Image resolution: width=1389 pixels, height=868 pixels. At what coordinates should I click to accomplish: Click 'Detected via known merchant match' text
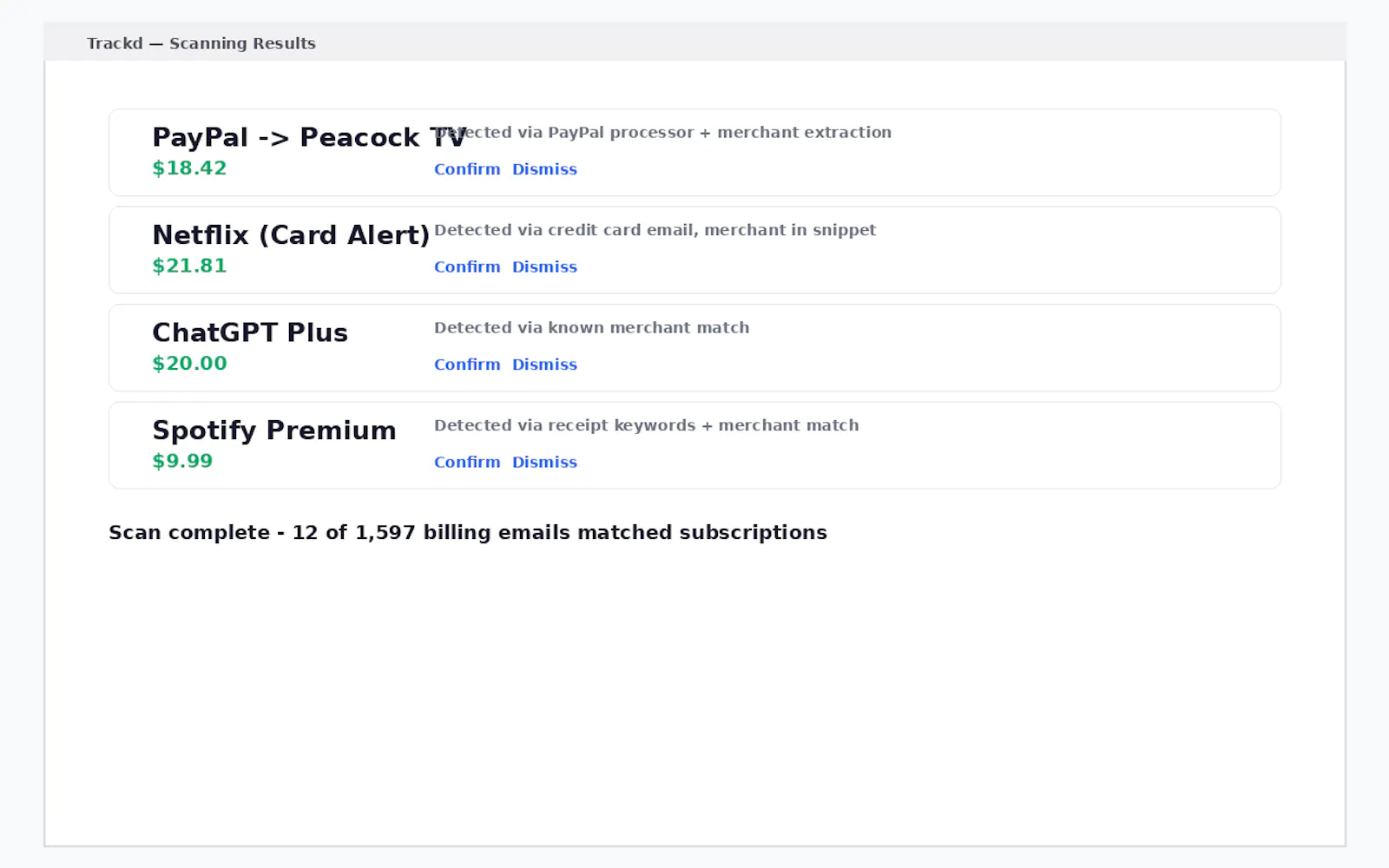(x=592, y=328)
